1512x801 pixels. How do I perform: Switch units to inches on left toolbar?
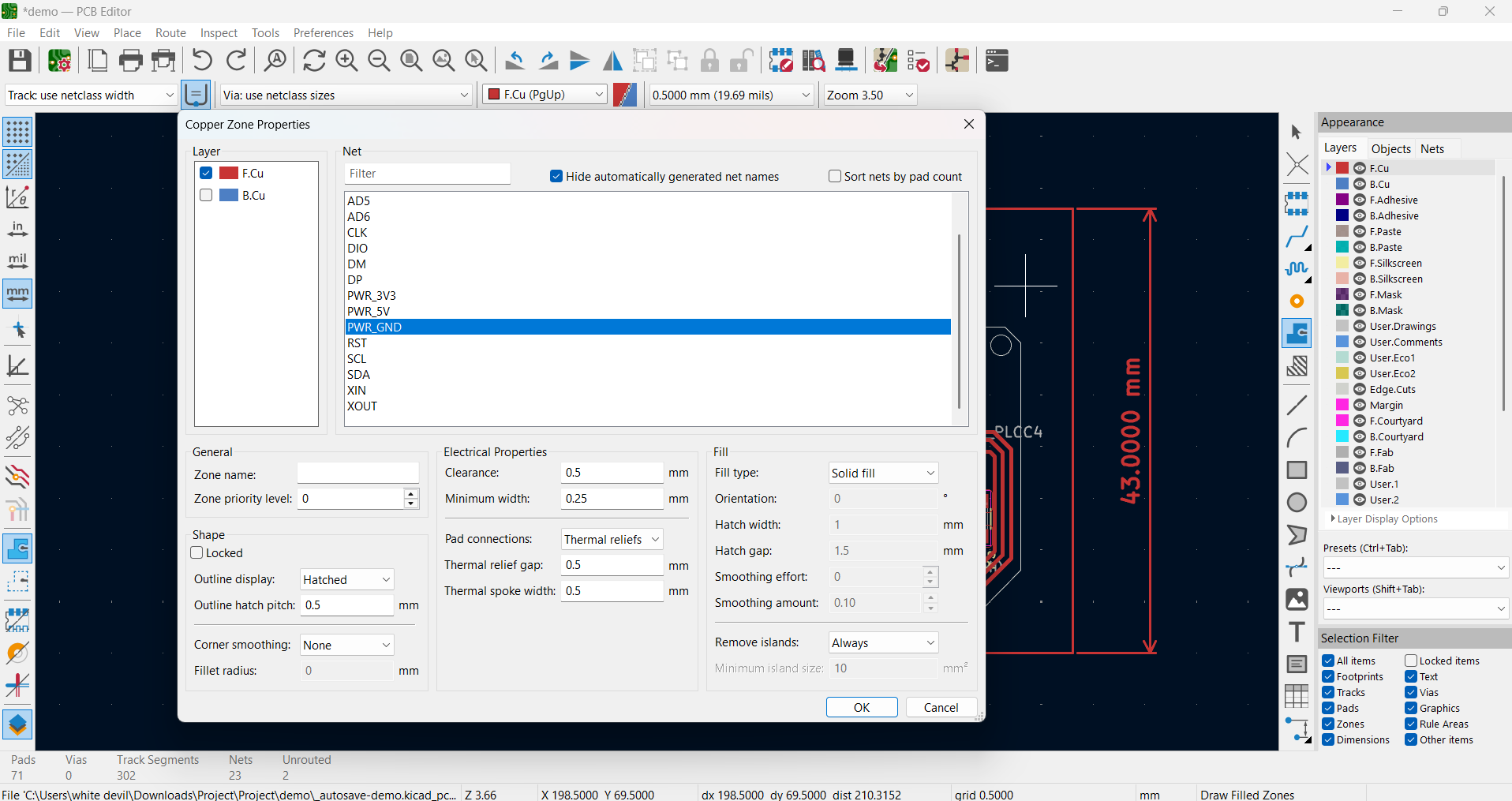(x=17, y=229)
